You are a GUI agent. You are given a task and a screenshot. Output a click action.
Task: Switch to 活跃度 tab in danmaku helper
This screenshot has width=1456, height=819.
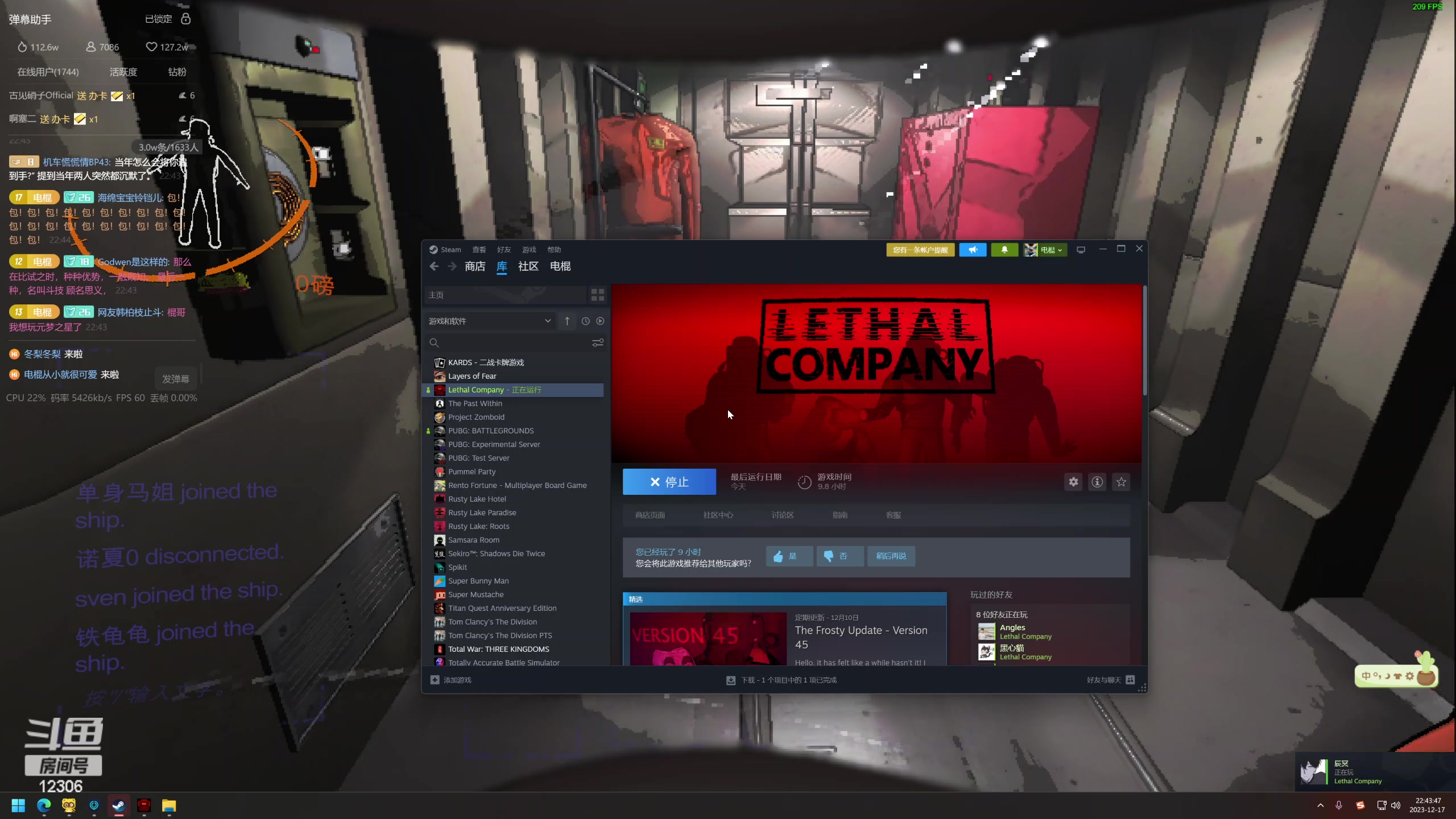[123, 72]
